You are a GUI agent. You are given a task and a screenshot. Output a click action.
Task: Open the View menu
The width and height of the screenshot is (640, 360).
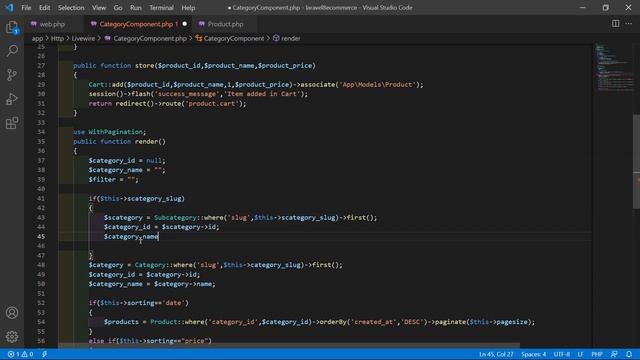point(99,8)
